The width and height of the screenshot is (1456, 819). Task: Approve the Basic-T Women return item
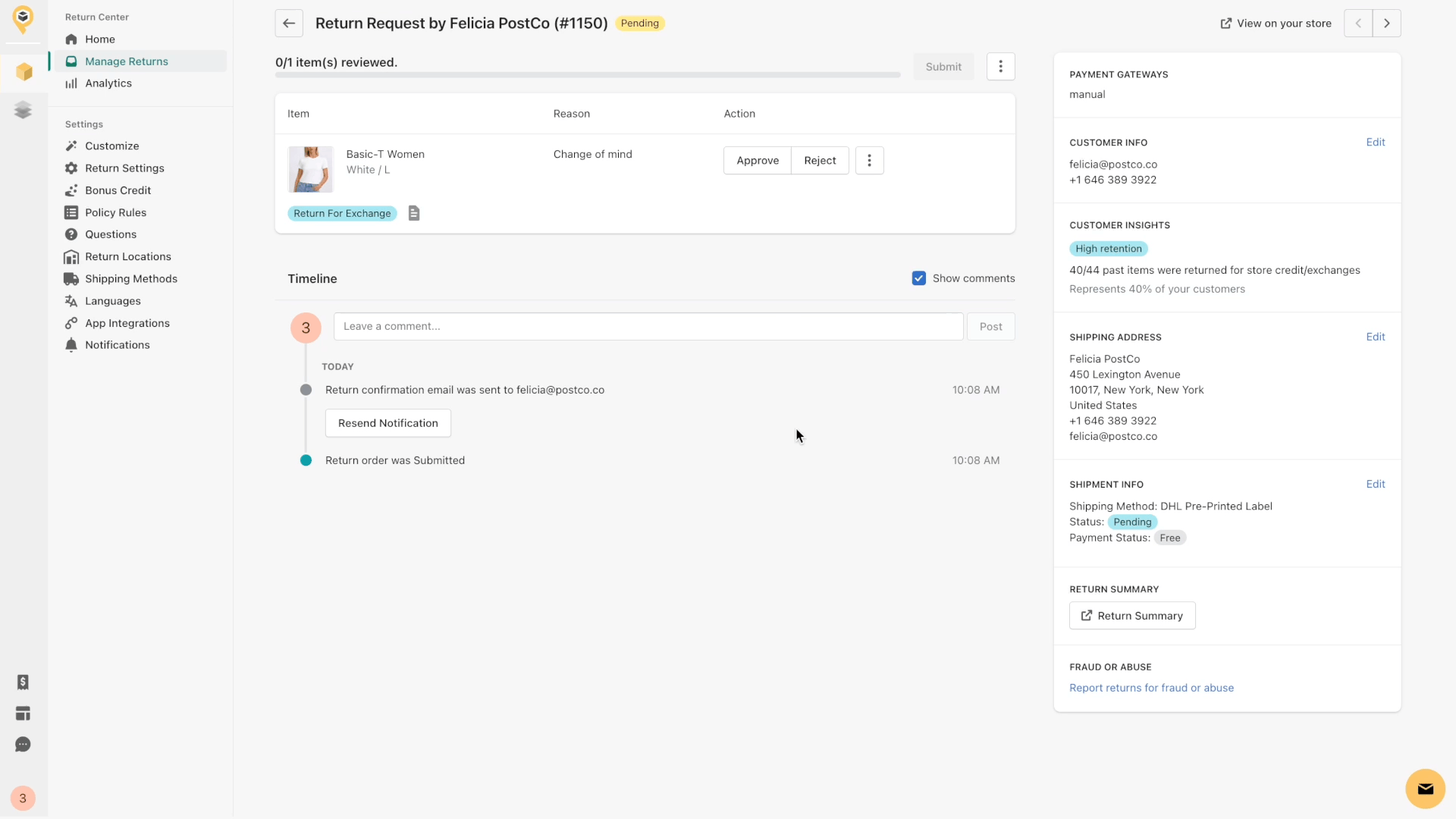757,161
